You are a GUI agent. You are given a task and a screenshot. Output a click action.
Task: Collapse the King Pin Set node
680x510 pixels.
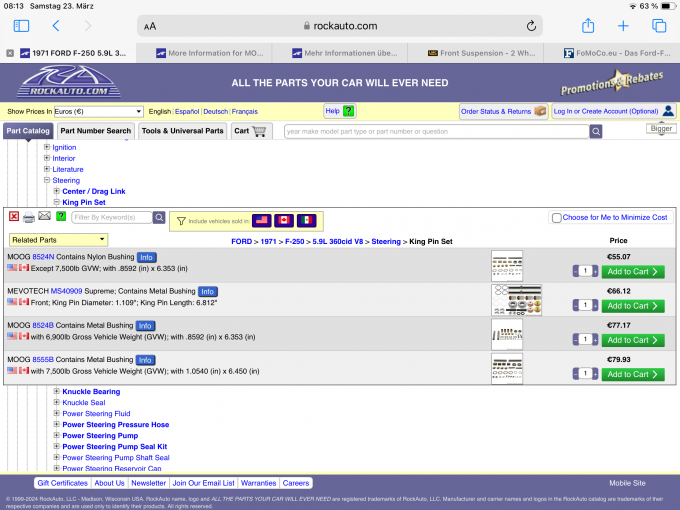tap(56, 202)
